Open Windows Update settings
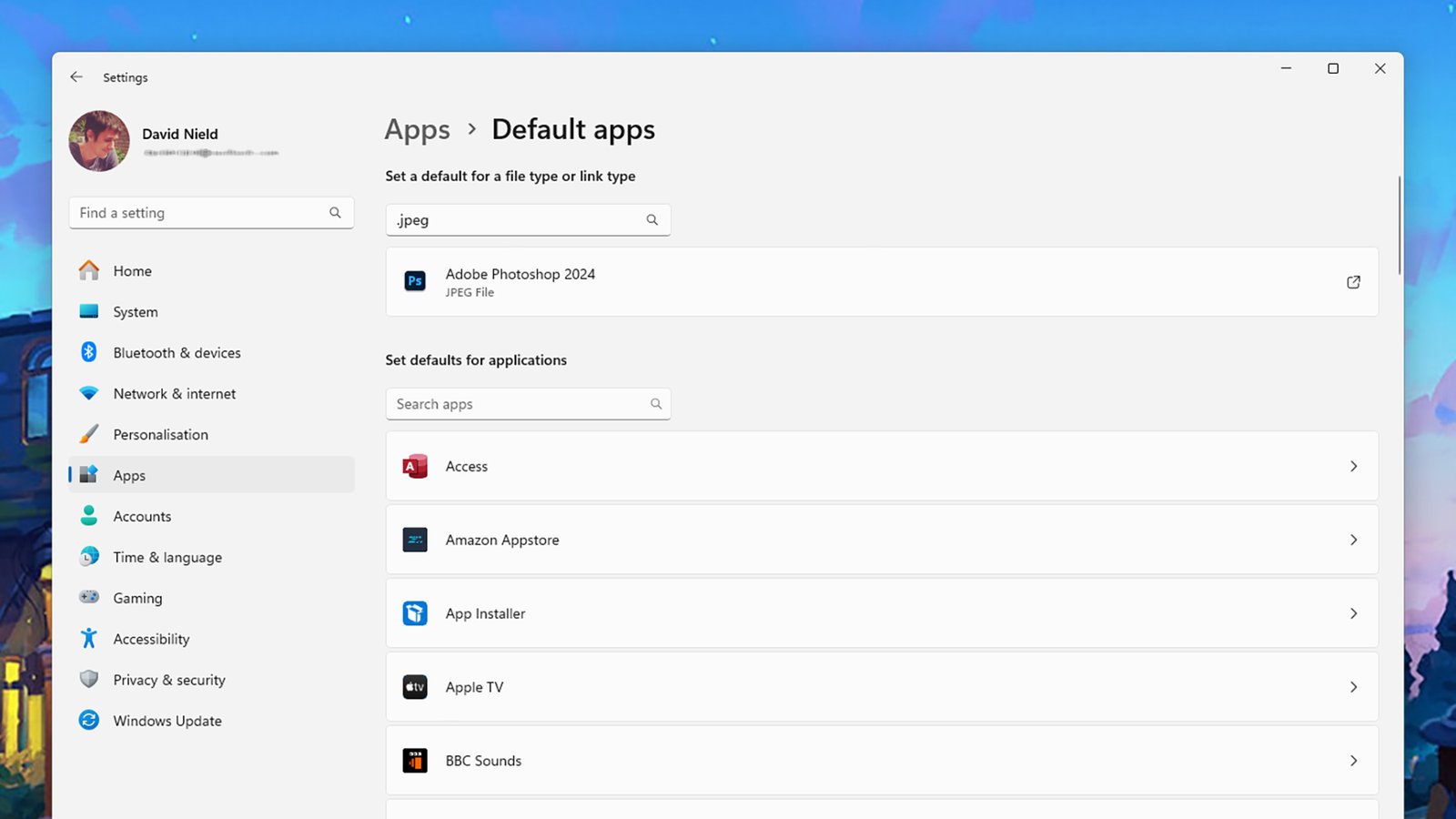The width and height of the screenshot is (1456, 819). click(211, 721)
